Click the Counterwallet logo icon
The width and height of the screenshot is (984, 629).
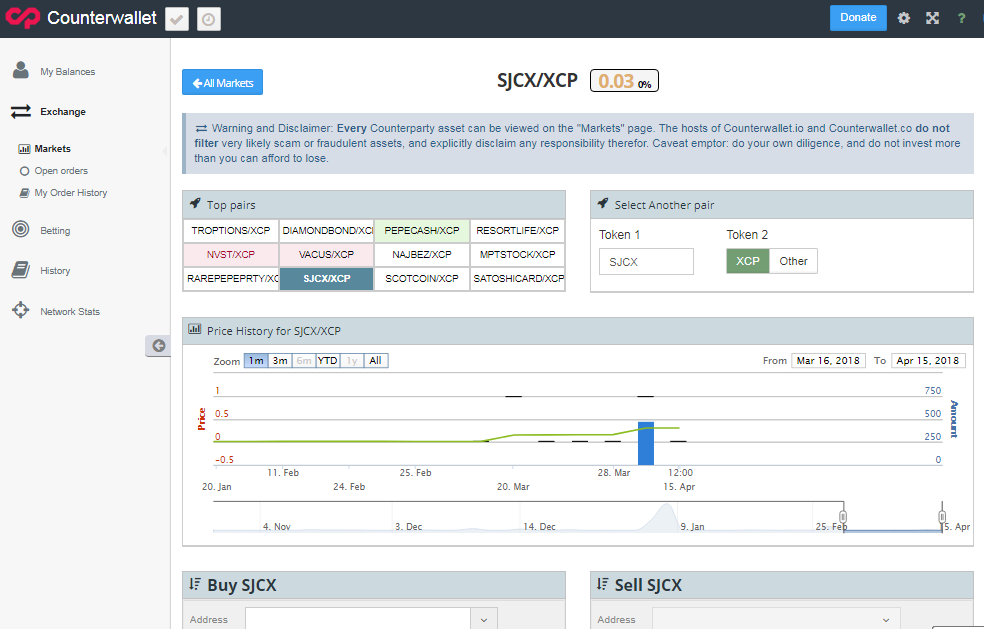point(23,18)
